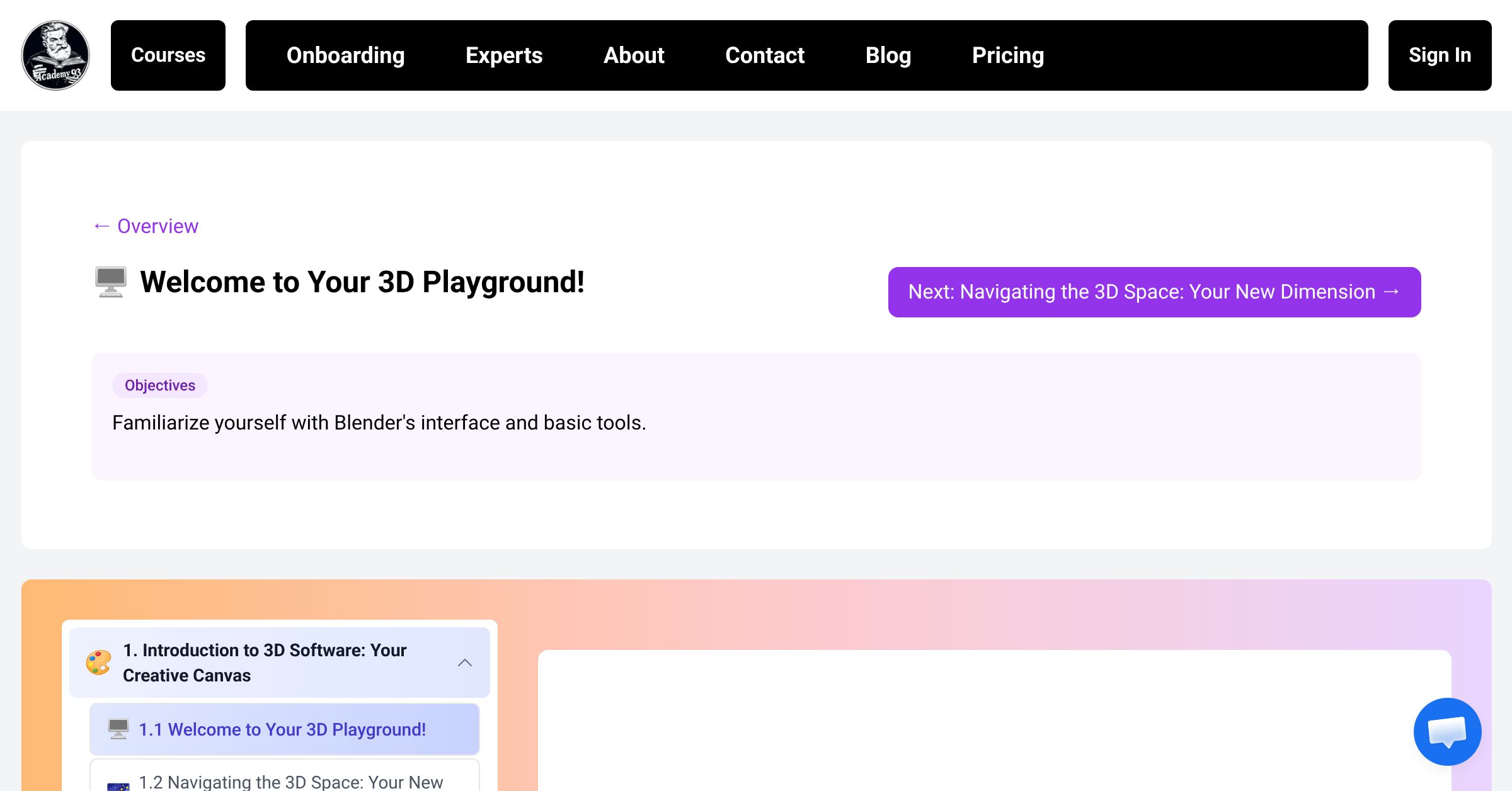Viewport: 1512px width, 791px height.
Task: Open the Experts page
Action: coord(504,55)
